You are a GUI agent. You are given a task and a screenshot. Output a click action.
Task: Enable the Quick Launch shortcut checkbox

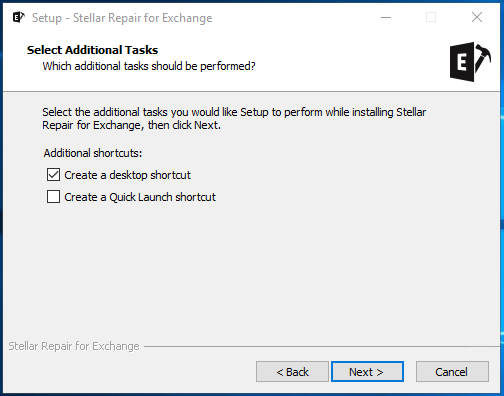click(53, 197)
